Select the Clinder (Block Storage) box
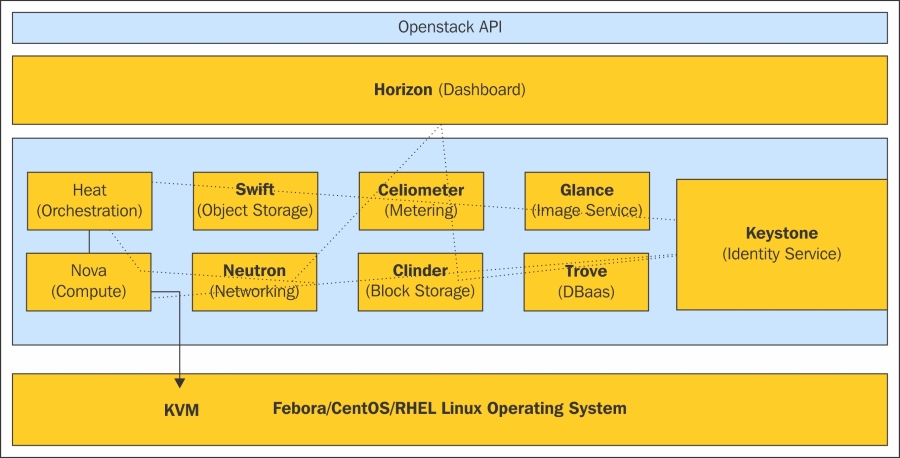Image resolution: width=900 pixels, height=458 pixels. pos(420,282)
